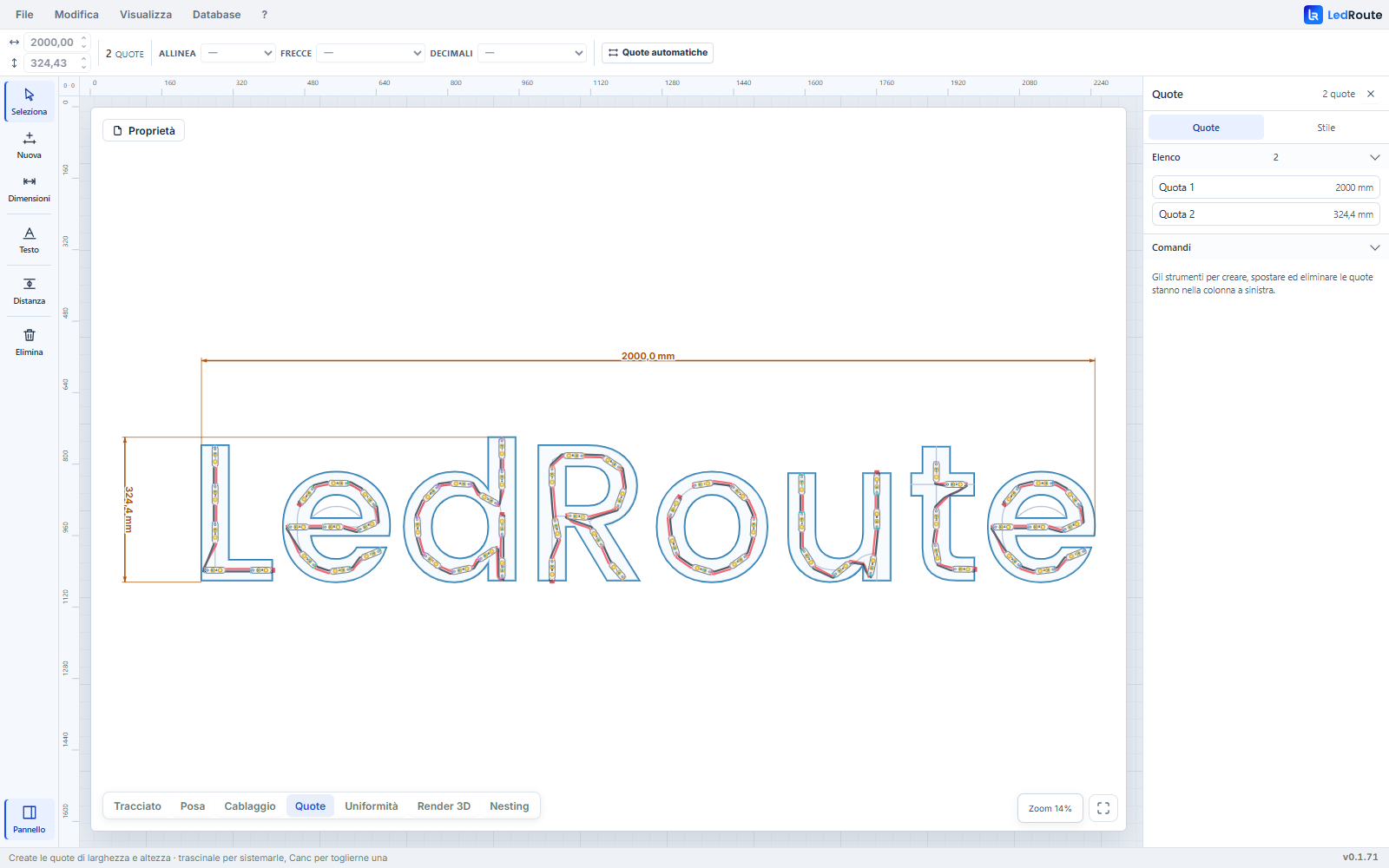Open the Cablaggio bottom tab
Viewport: 1389px width, 868px height.
click(x=250, y=806)
